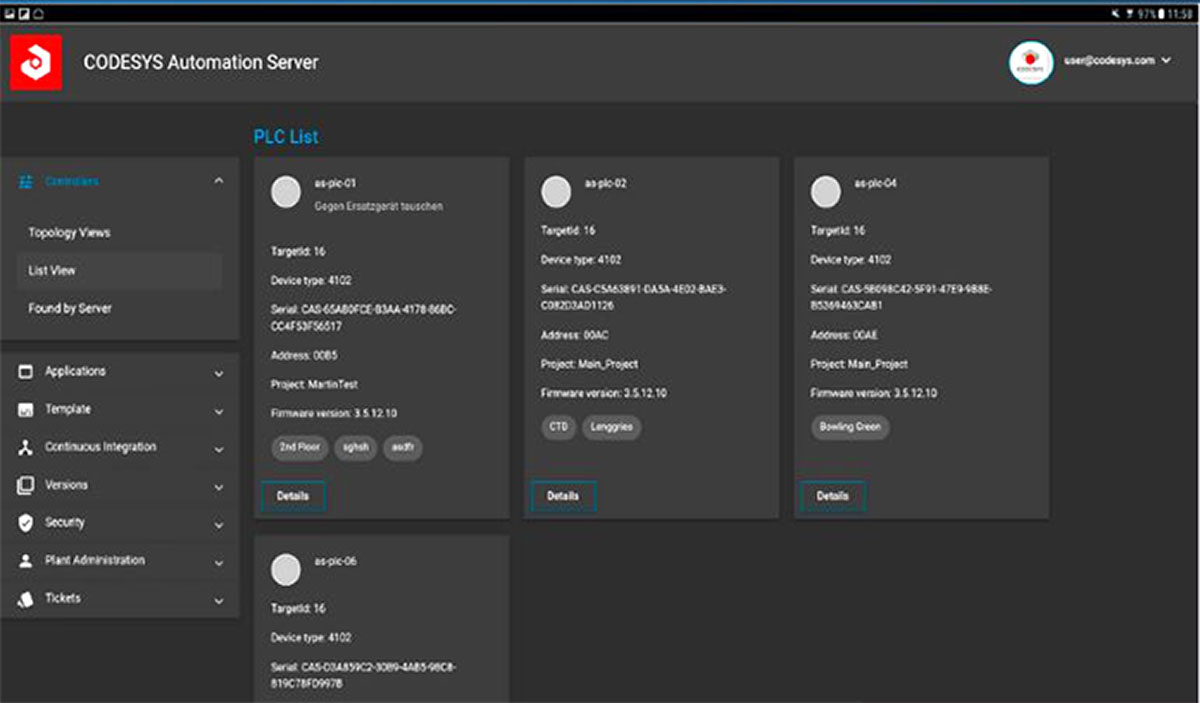The height and width of the screenshot is (703, 1200).
Task: Click the Plant Administration person icon
Action: 26,561
